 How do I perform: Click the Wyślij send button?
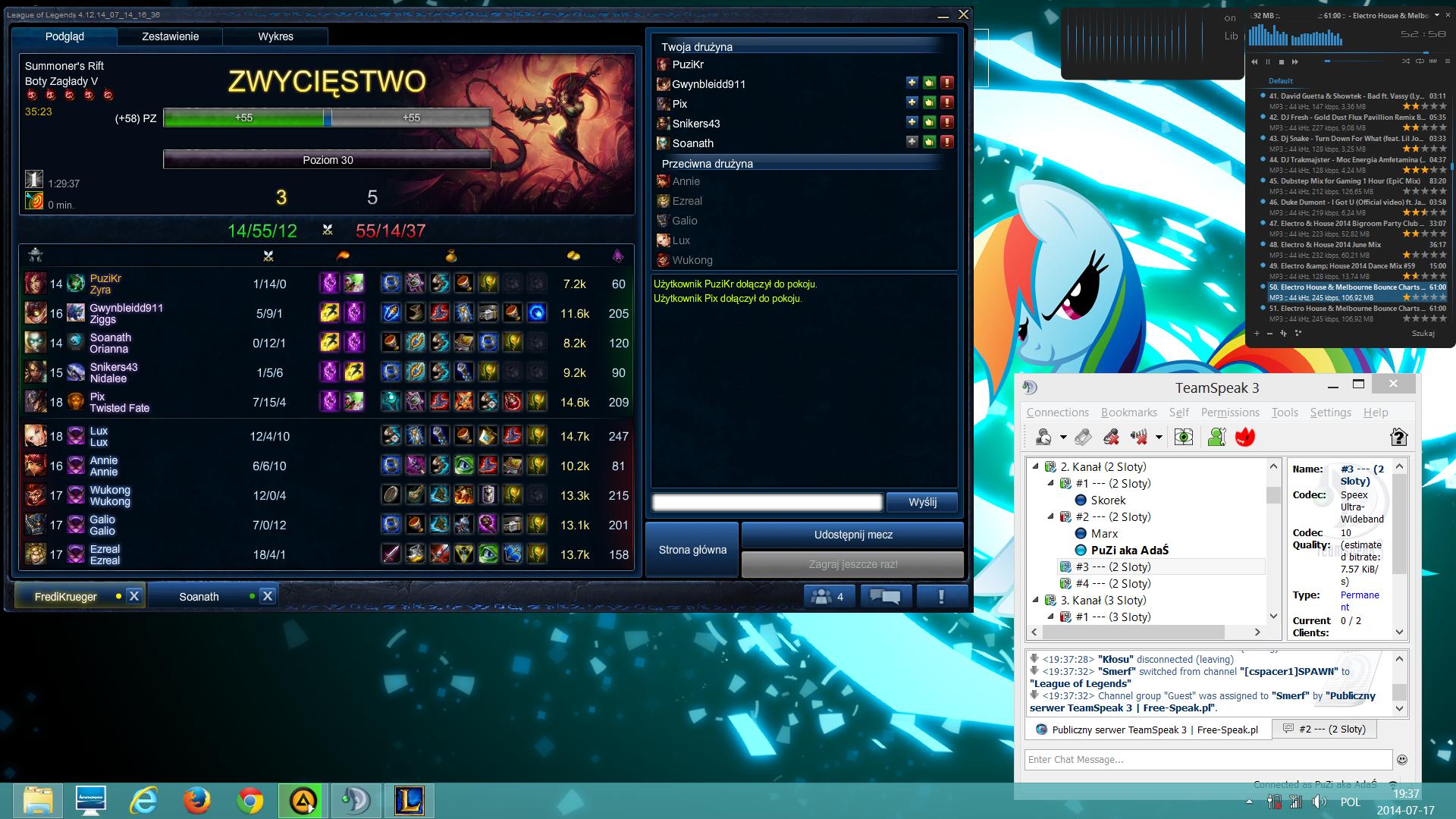(922, 502)
